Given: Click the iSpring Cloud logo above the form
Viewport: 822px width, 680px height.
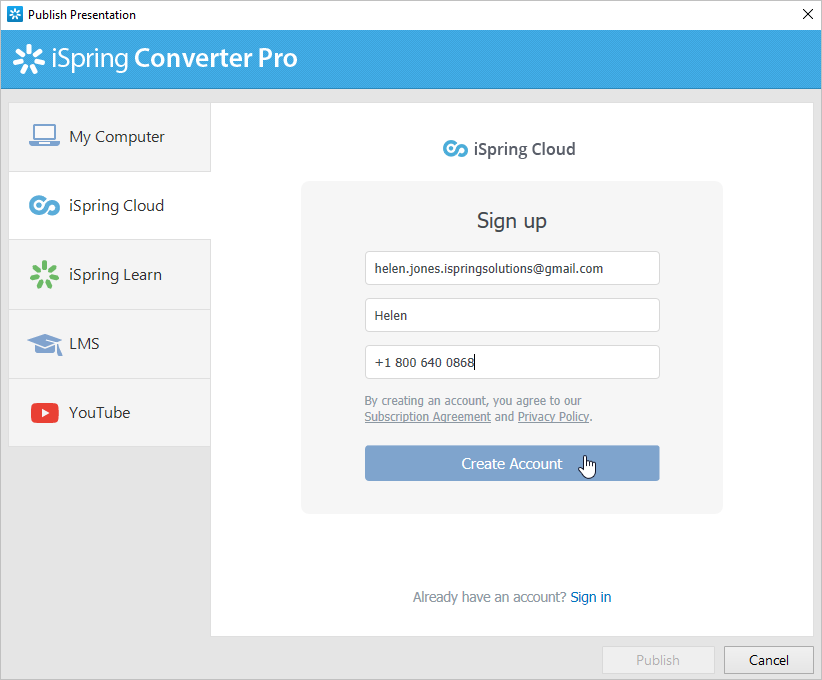Looking at the screenshot, I should tap(455, 149).
